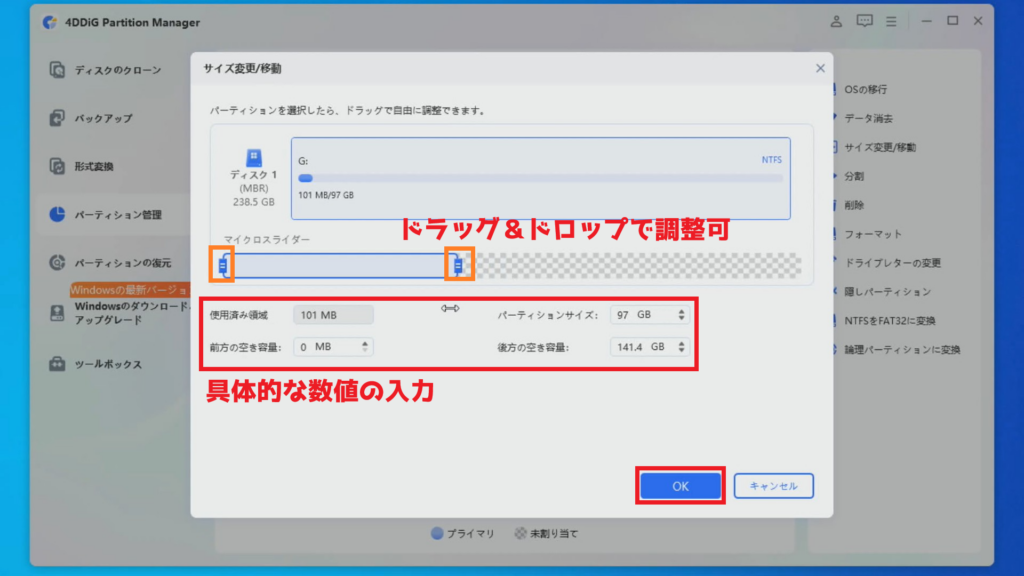Click the right handle of the partition slider
Viewport: 1024px width, 576px height.
click(458, 265)
